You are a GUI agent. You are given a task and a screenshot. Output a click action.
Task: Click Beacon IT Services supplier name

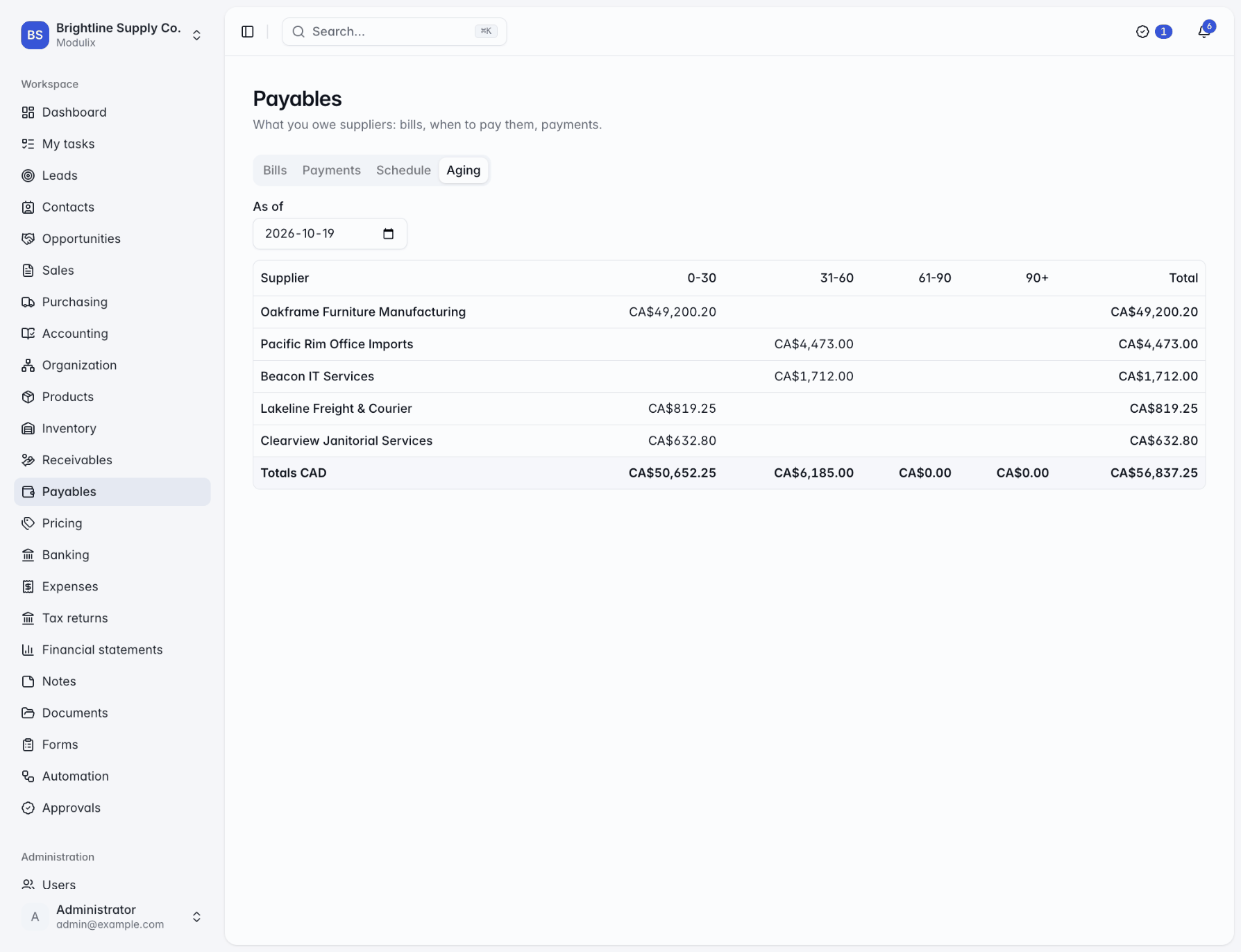pos(317,376)
